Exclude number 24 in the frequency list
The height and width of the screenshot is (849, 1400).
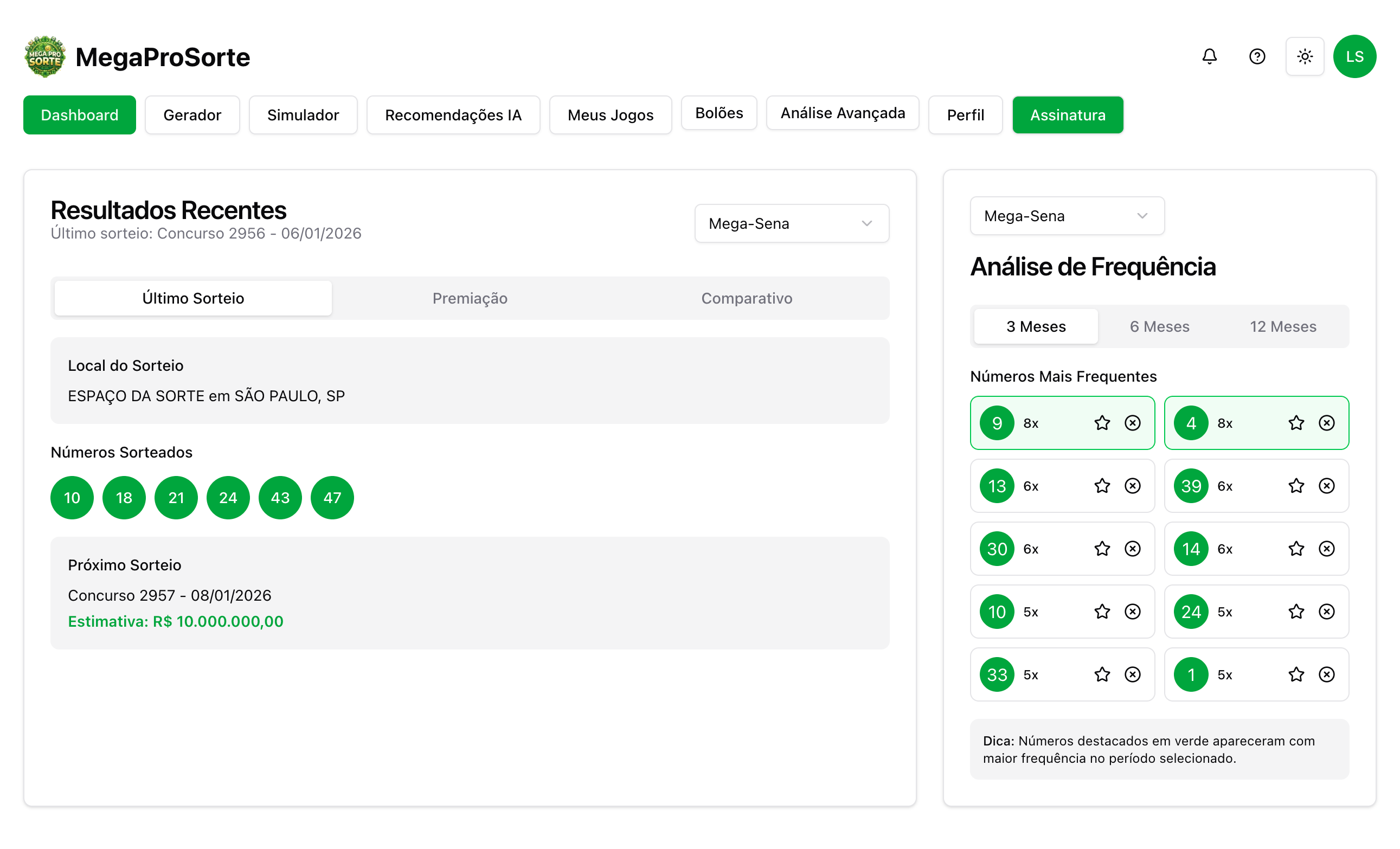tap(1326, 612)
